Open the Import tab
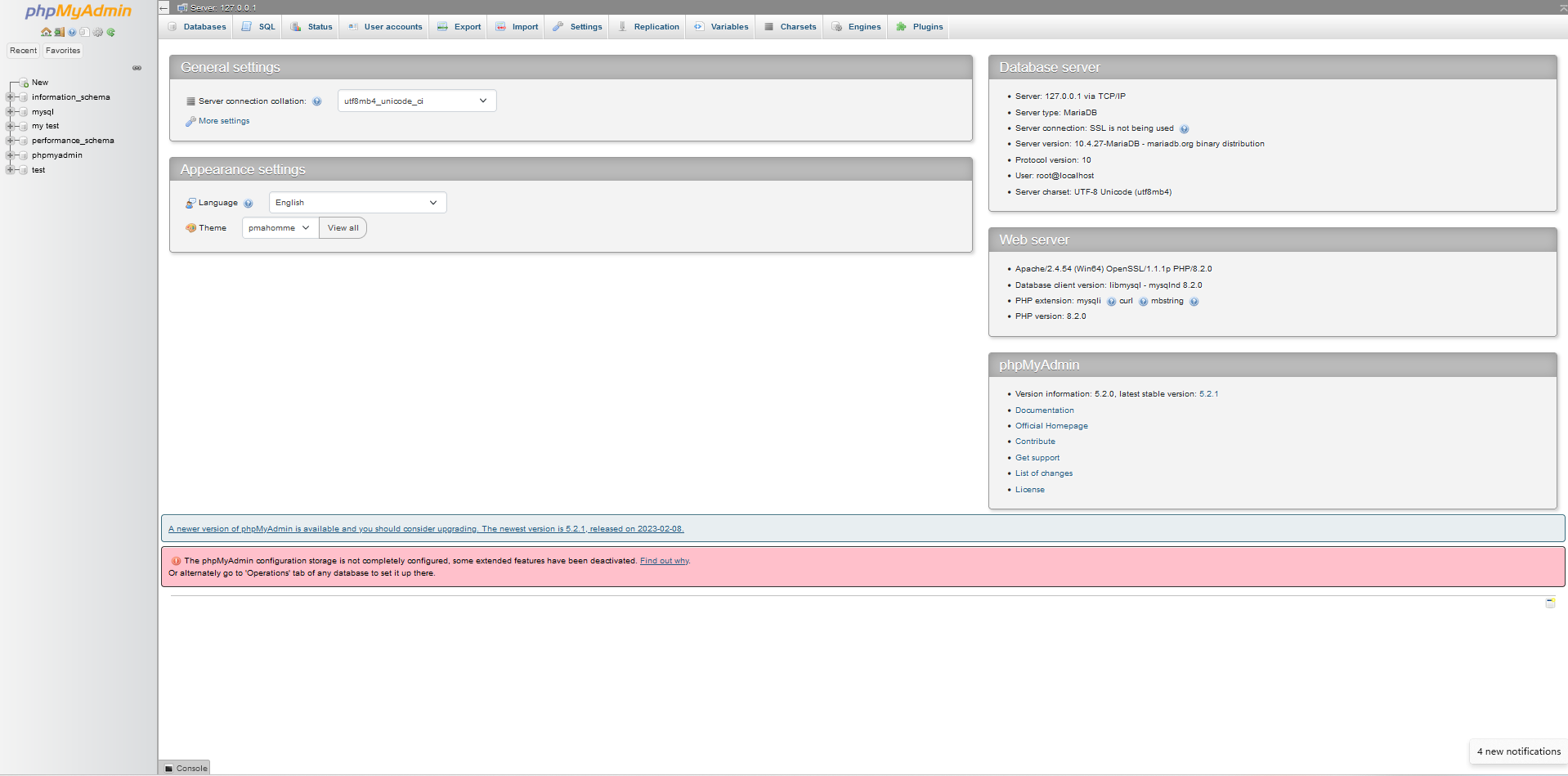Viewport: 1568px width, 776px height. (517, 27)
